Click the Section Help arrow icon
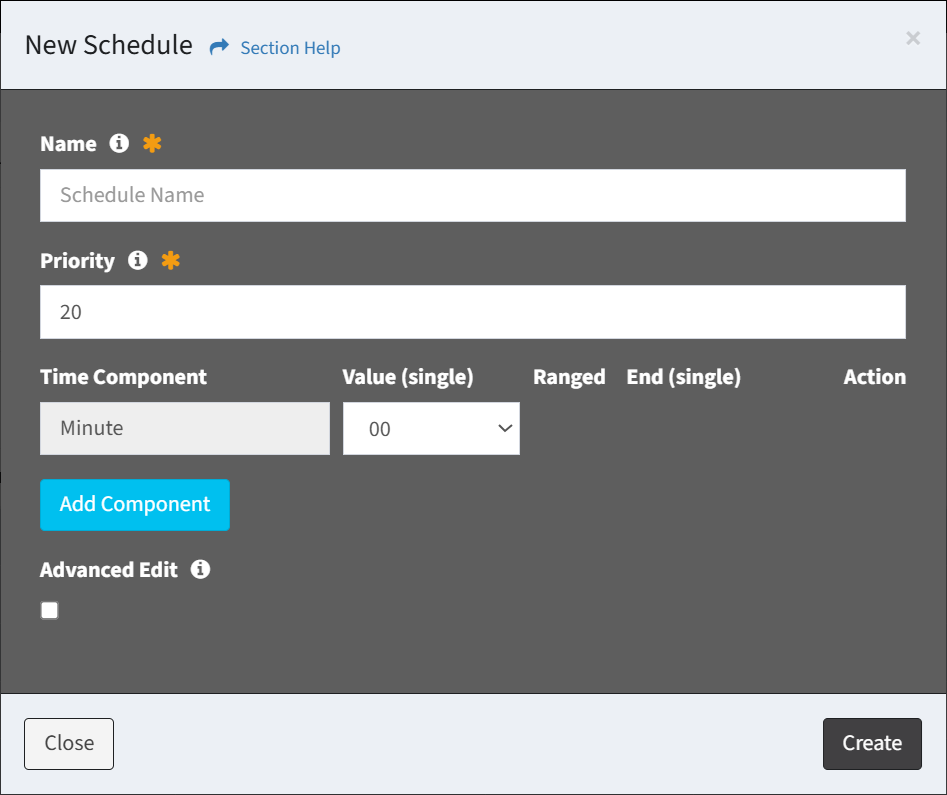The image size is (947, 795). click(219, 47)
